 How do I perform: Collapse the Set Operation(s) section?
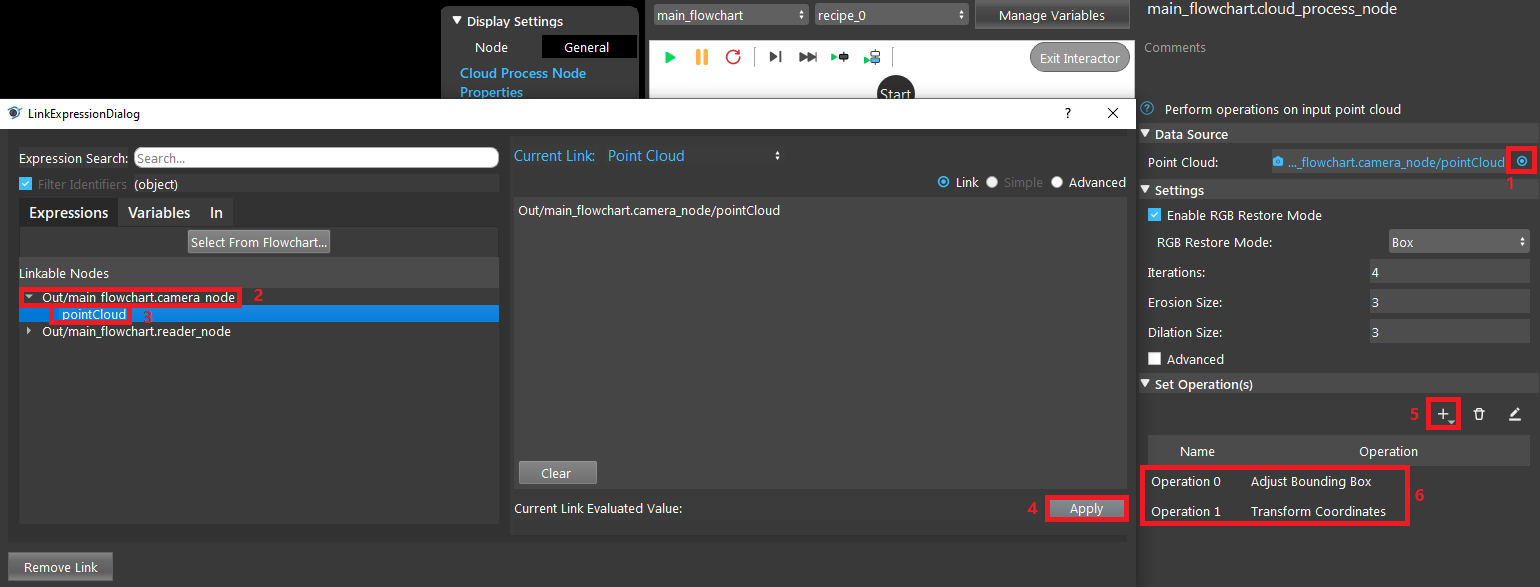(x=1146, y=384)
